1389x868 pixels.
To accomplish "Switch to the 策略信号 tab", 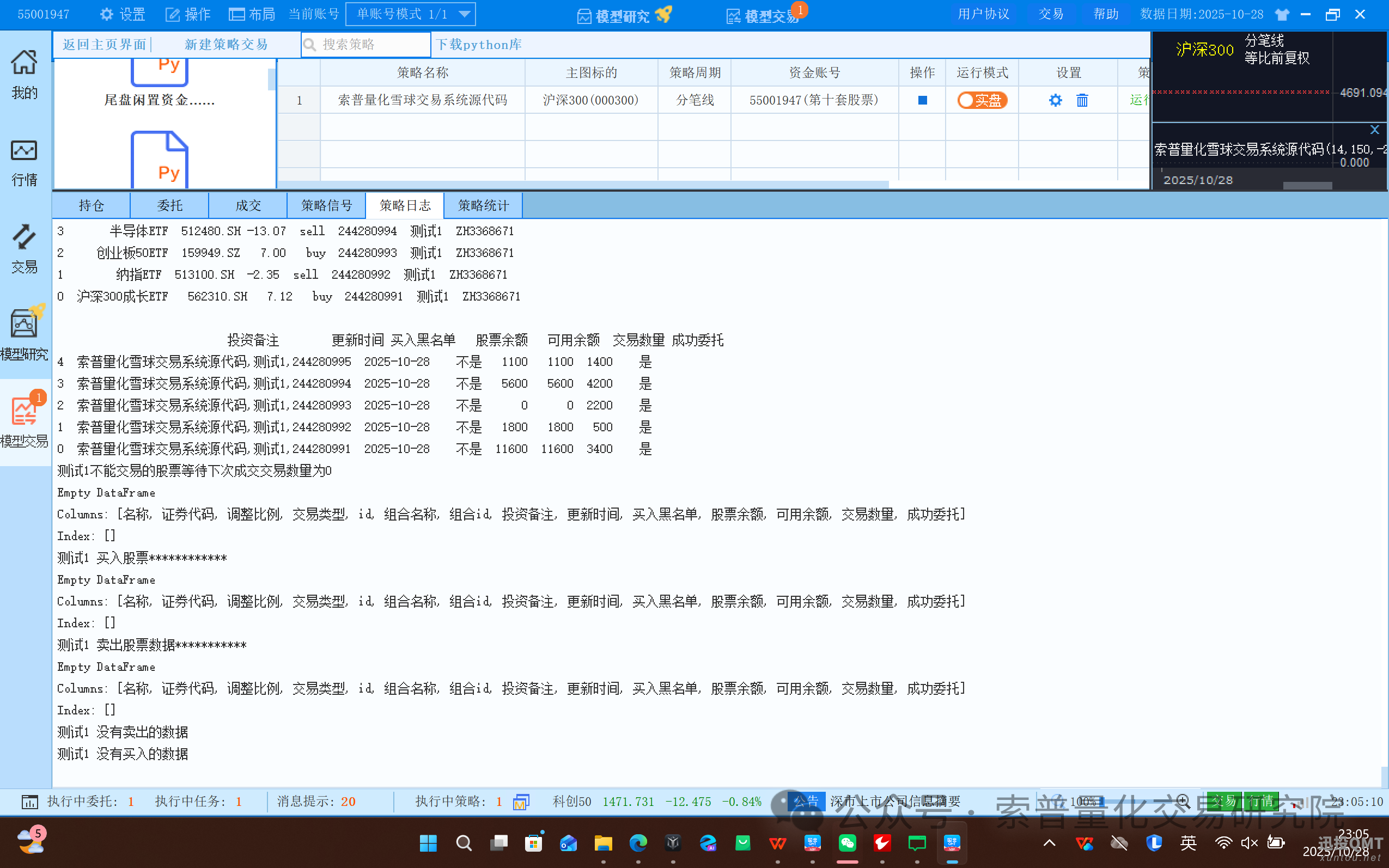I will pyautogui.click(x=326, y=205).
